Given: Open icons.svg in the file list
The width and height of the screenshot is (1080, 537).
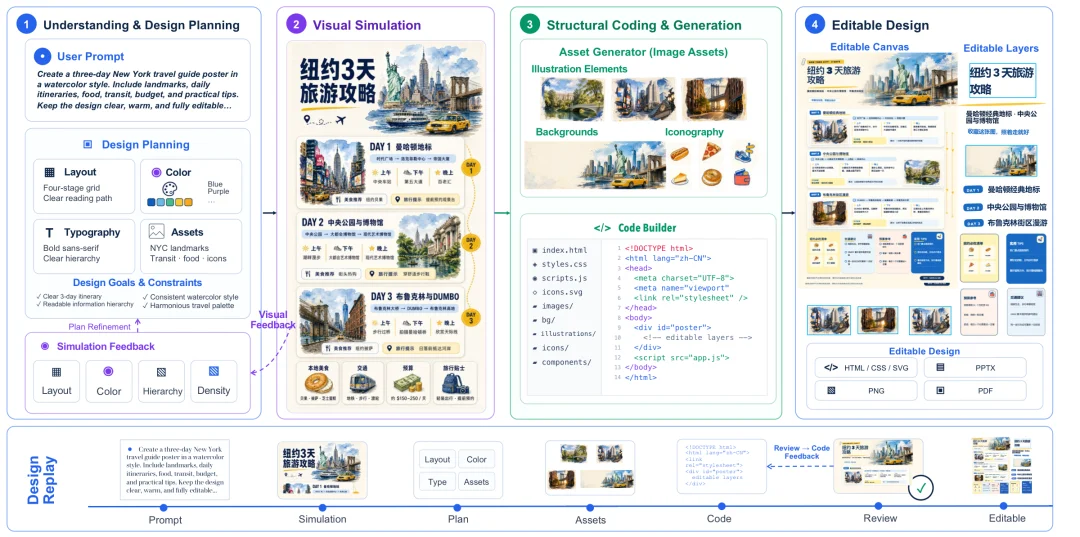Looking at the screenshot, I should pyautogui.click(x=559, y=292).
